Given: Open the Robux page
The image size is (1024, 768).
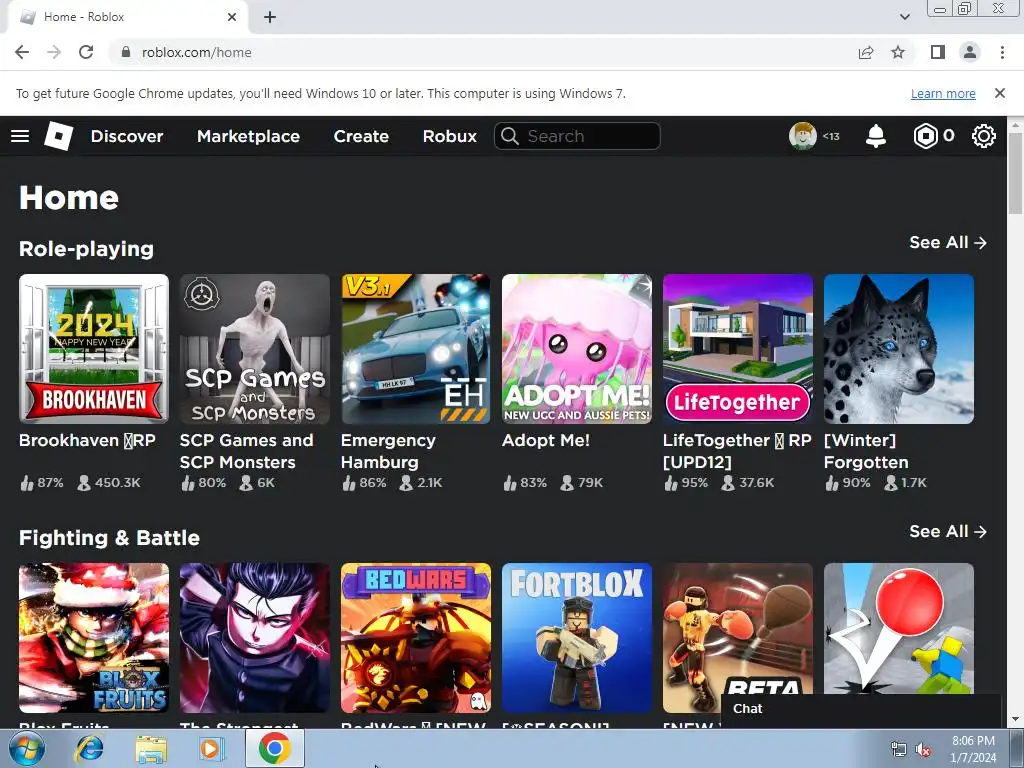Looking at the screenshot, I should pyautogui.click(x=449, y=136).
